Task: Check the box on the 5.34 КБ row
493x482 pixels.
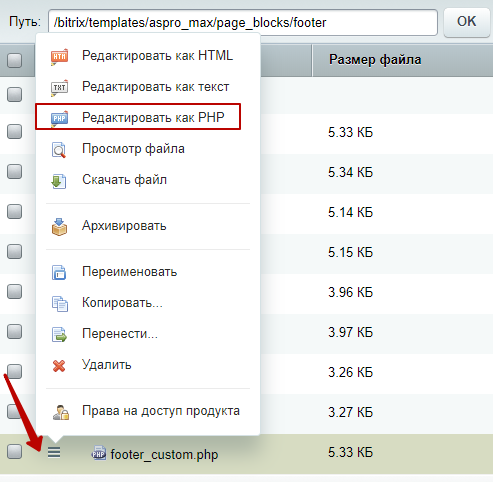Action: 15,171
